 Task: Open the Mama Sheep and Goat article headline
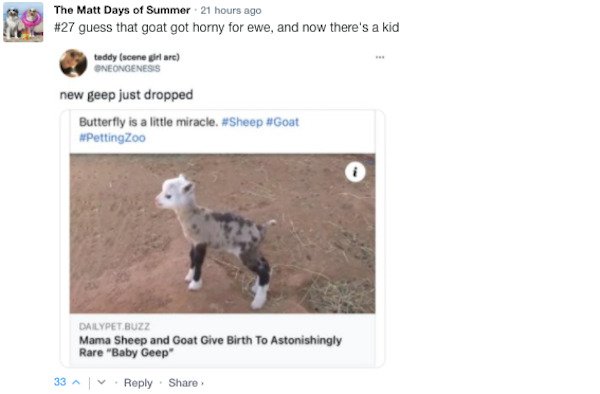[210, 346]
